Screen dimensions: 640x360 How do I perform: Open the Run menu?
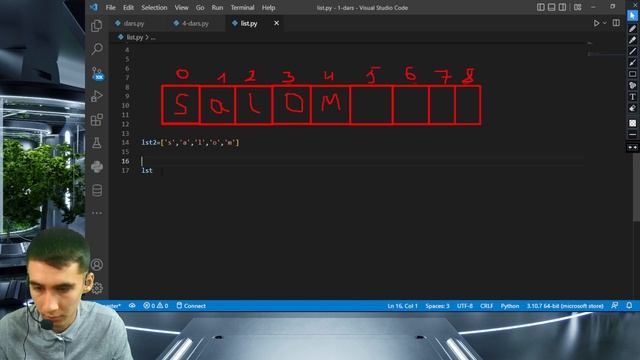(217, 8)
